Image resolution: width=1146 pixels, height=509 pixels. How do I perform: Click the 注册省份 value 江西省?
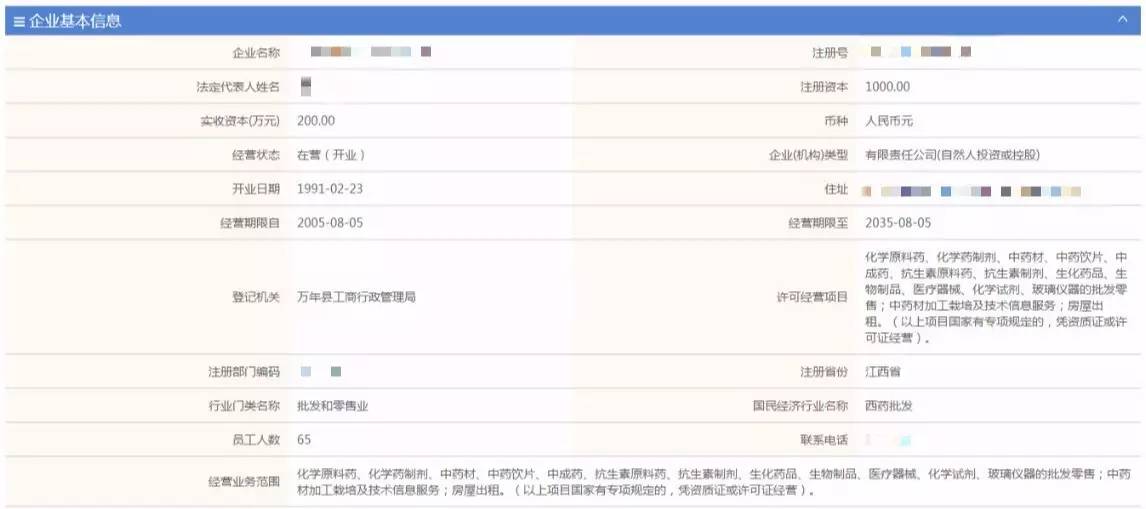pyautogui.click(x=883, y=372)
